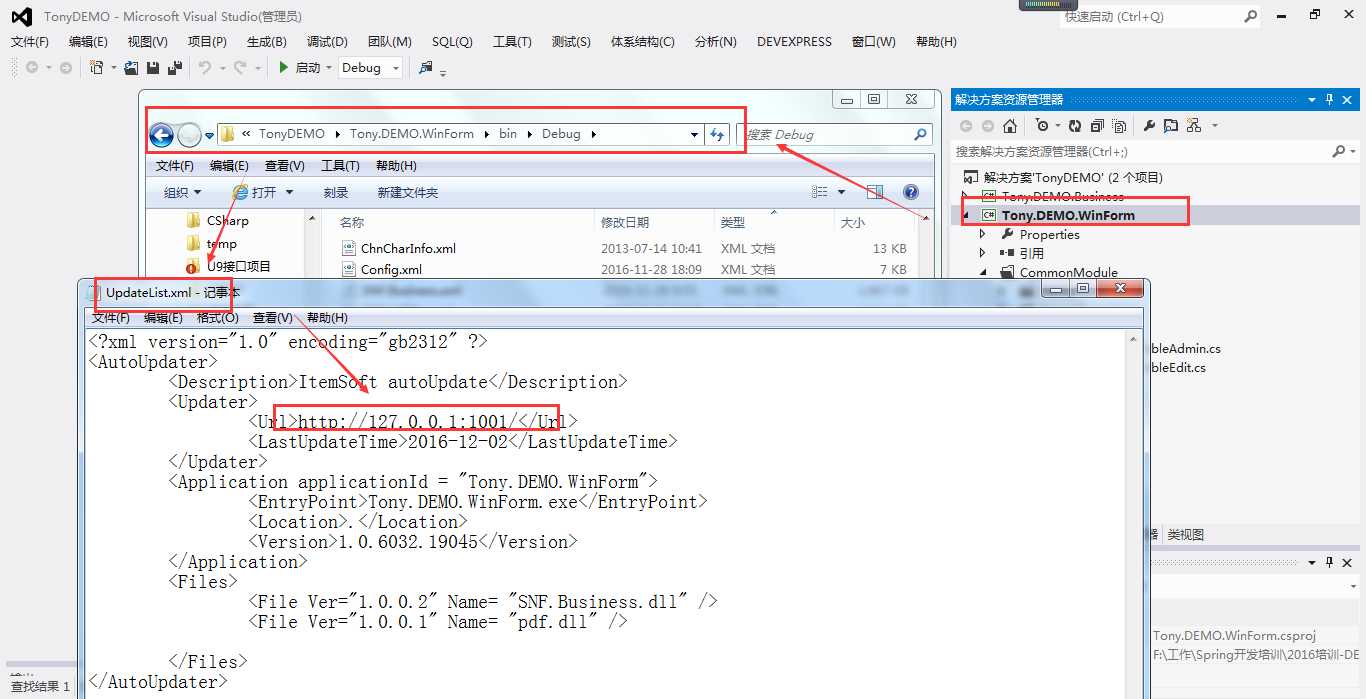
Task: Open the 工具(T) menu in Explorer window
Action: point(340,166)
